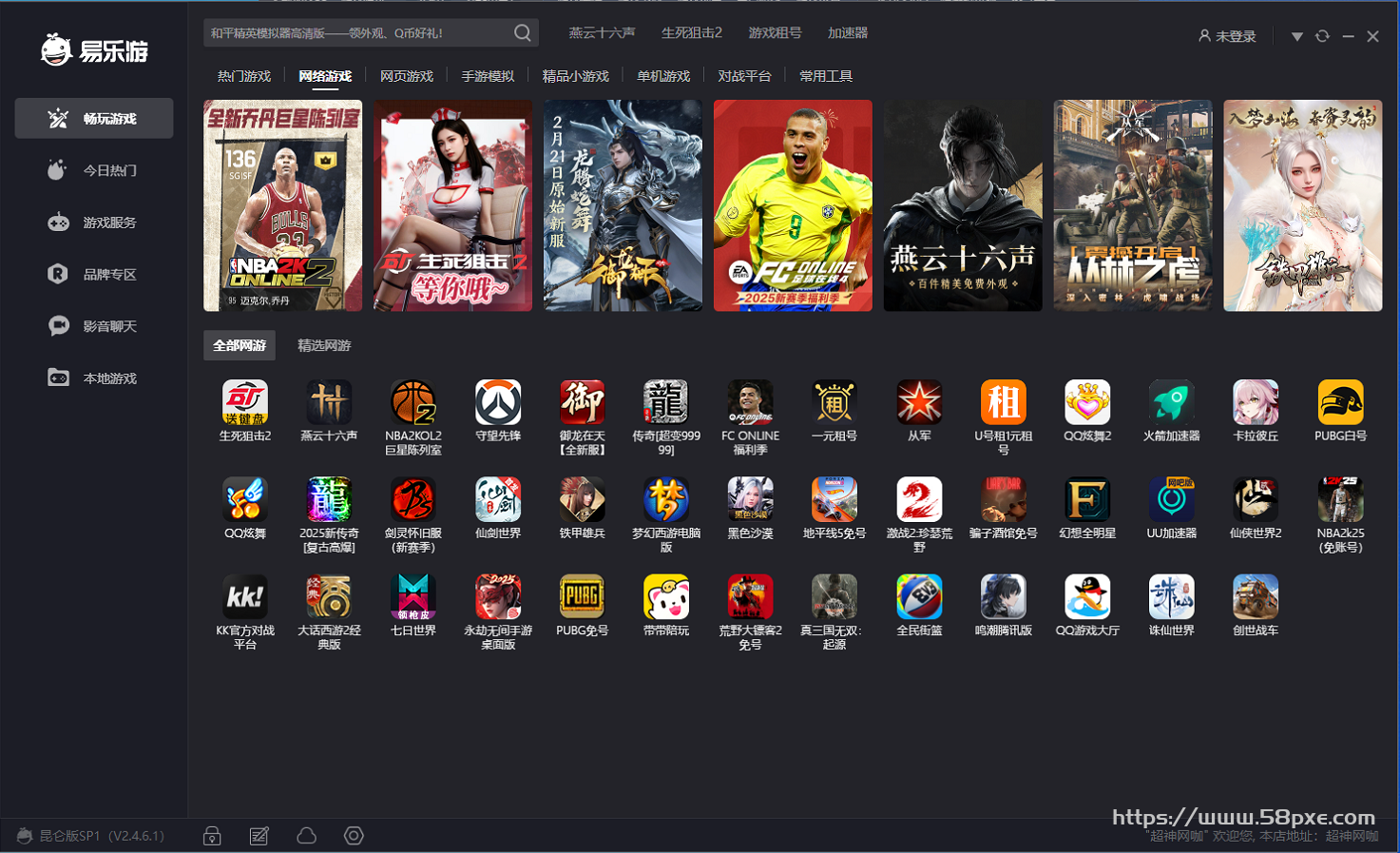Open 影音聊天 in sidebar

pos(94,326)
